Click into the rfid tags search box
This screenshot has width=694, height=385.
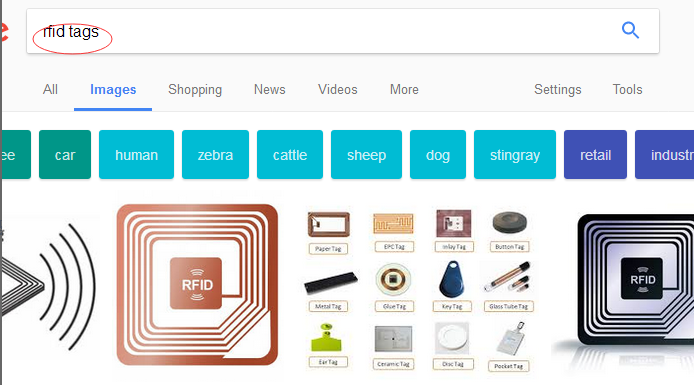pos(343,31)
